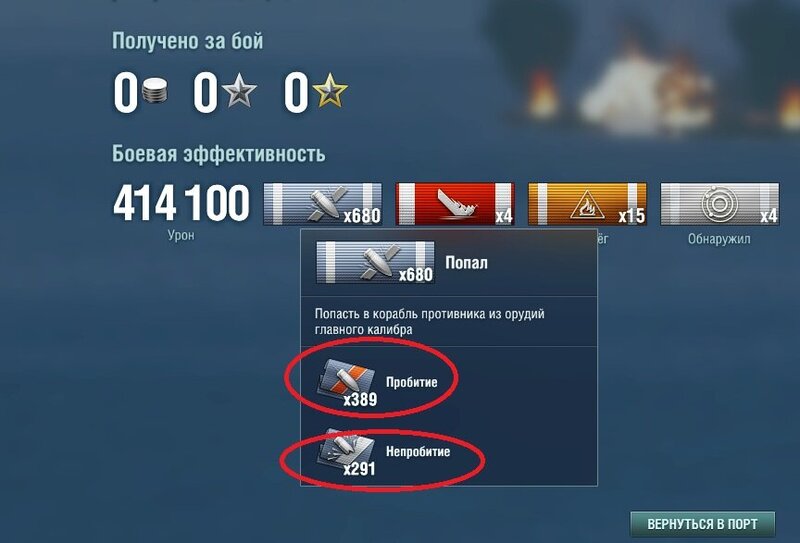Image resolution: width=800 pixels, height=543 pixels.
Task: Click the Попал title in tooltip
Action: tap(466, 263)
